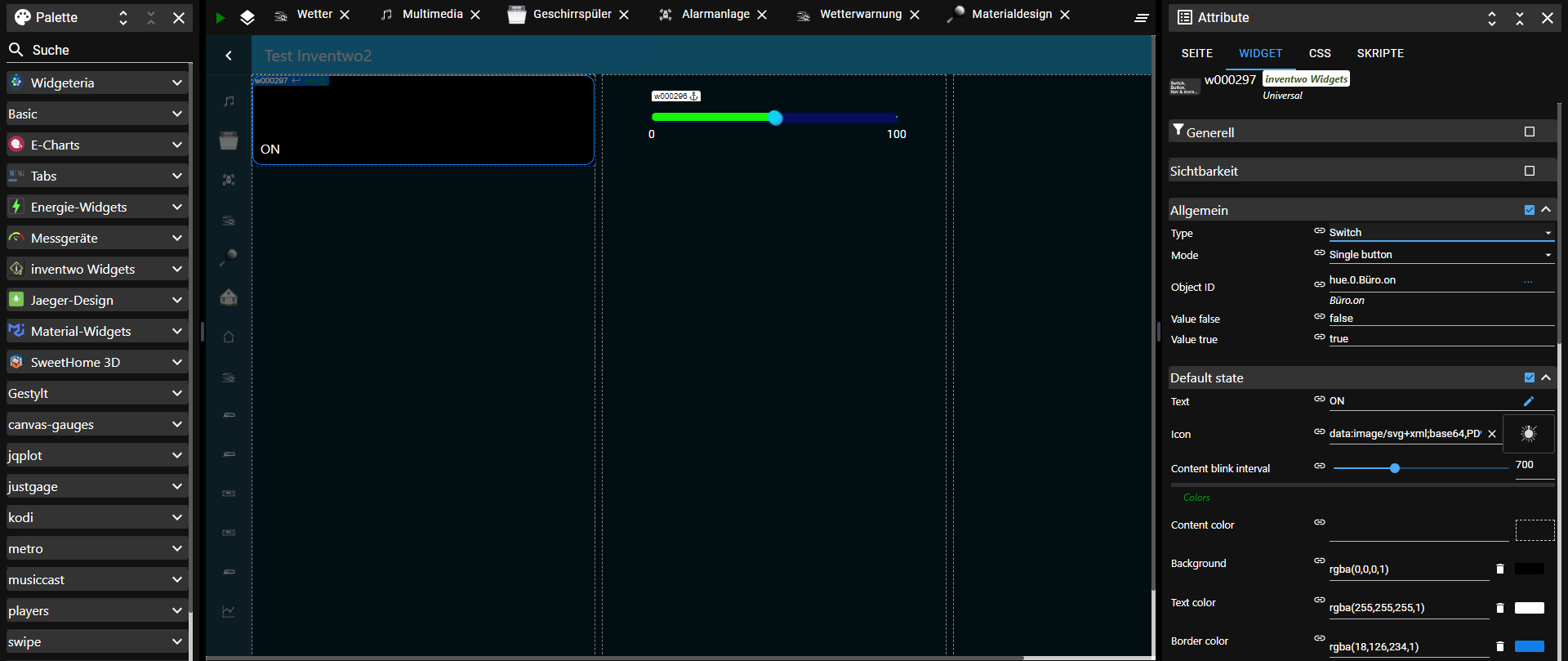Collapse the Allgemein section chevron
This screenshot has width=1568, height=661.
pyautogui.click(x=1546, y=210)
